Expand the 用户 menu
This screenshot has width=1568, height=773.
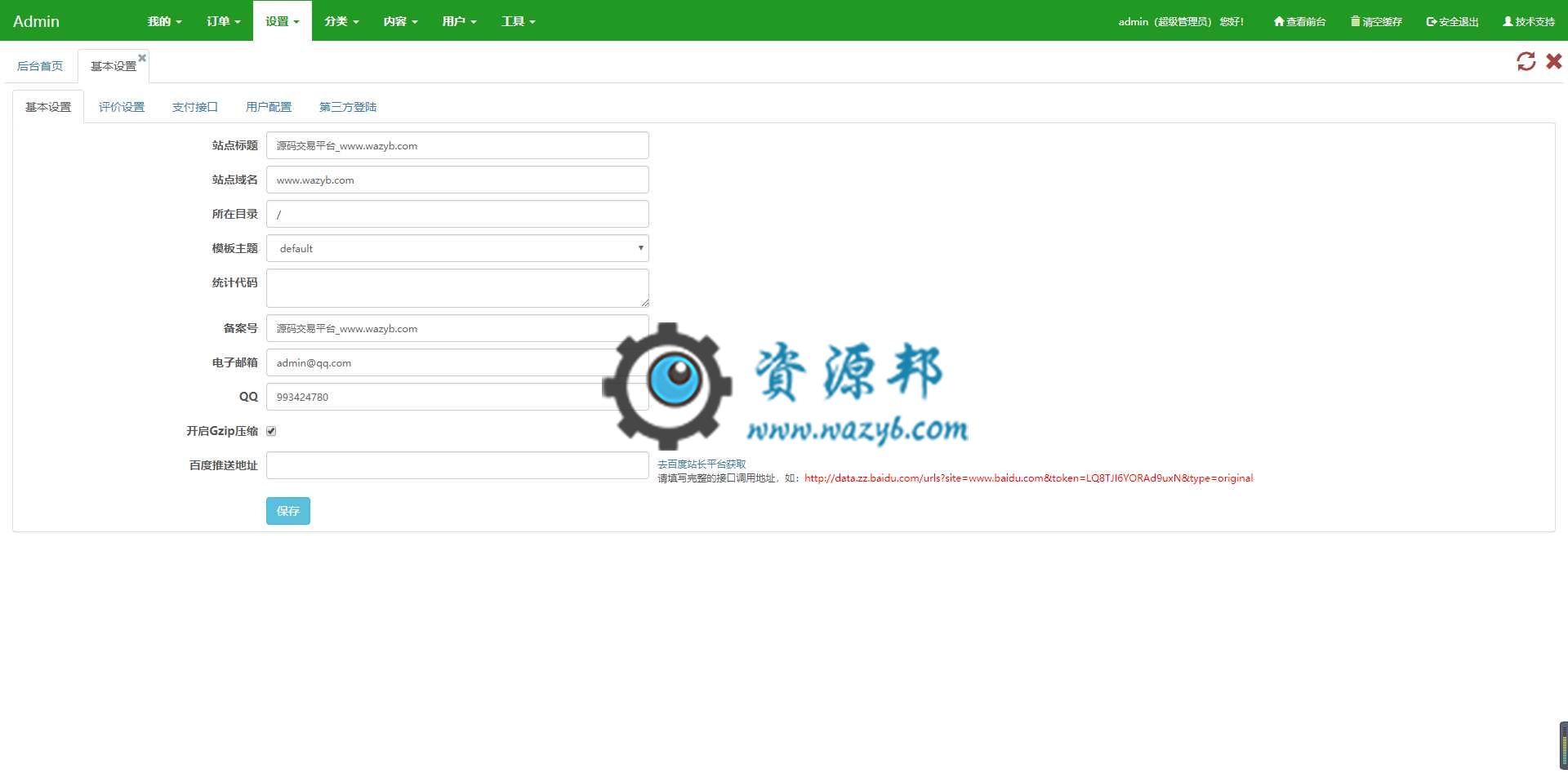[459, 21]
